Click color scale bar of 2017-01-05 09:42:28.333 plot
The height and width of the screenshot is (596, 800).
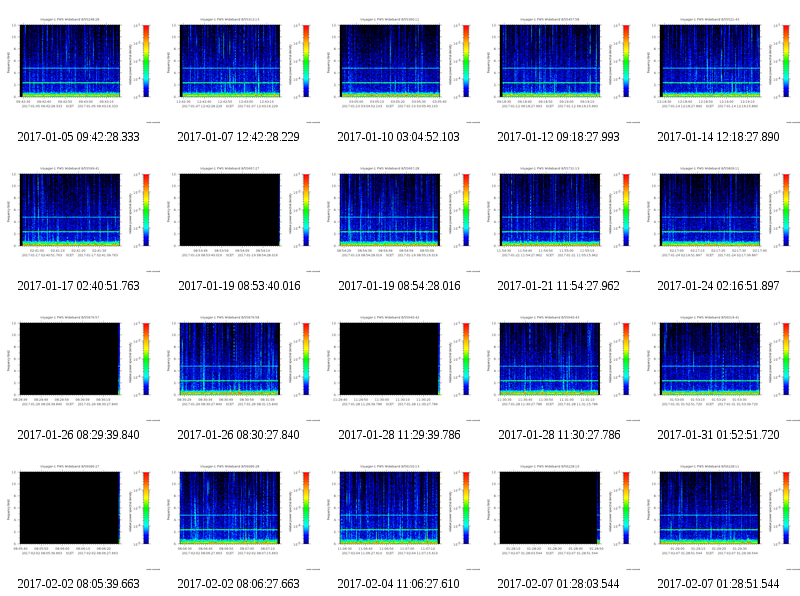(x=146, y=61)
